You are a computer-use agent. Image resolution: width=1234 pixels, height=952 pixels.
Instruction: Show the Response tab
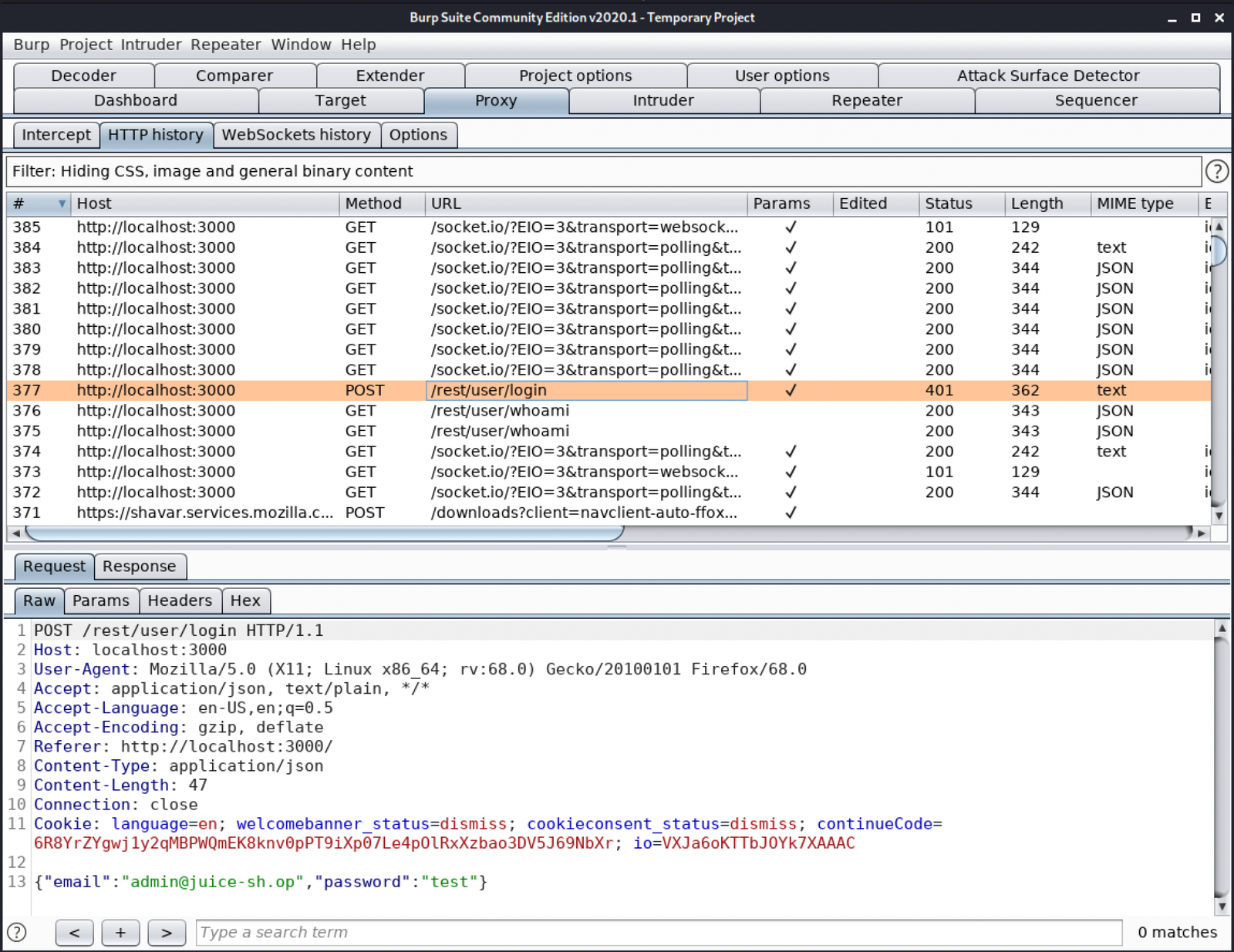pos(140,567)
